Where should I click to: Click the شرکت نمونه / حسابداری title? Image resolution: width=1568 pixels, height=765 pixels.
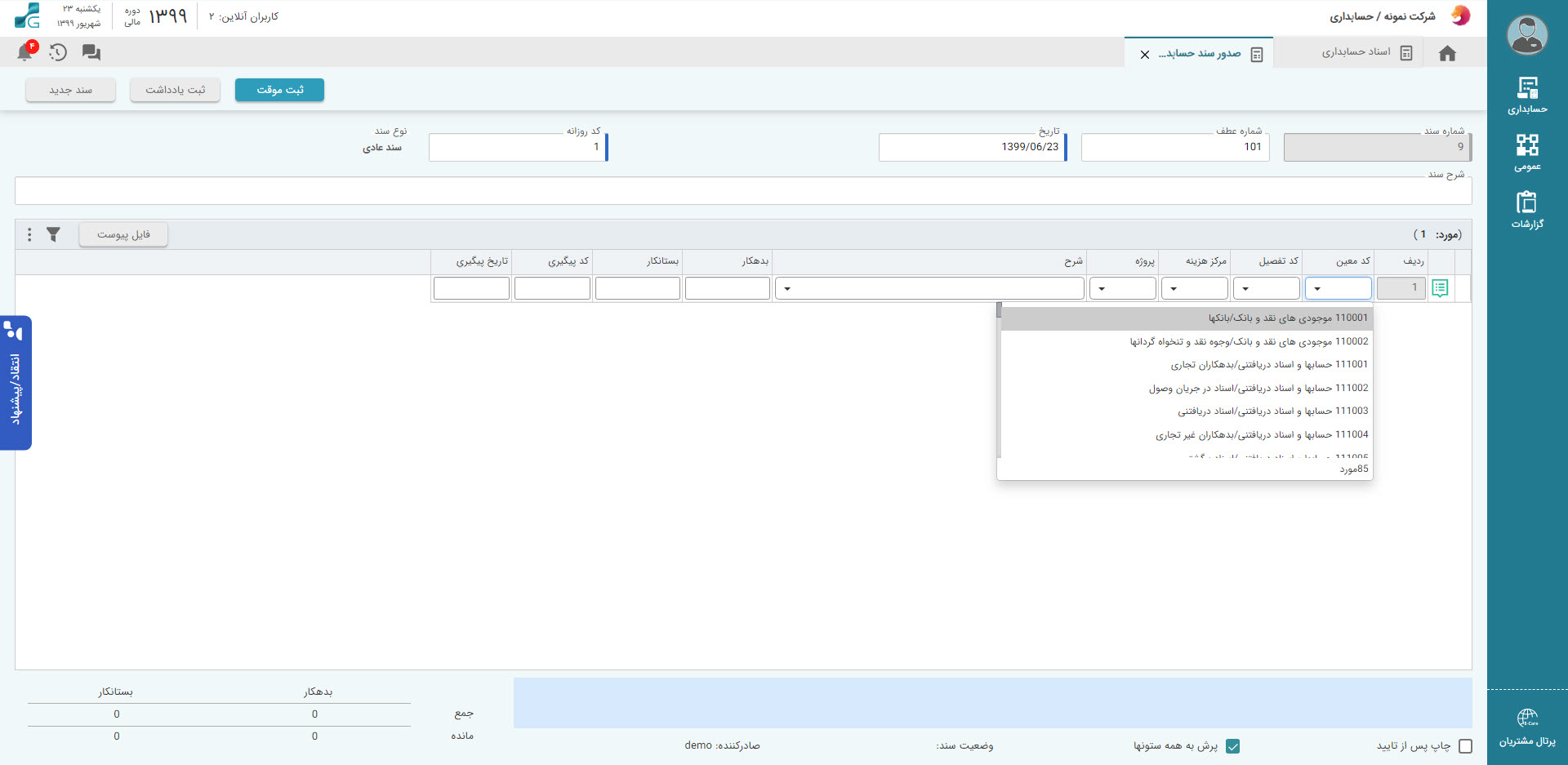[x=1382, y=16]
